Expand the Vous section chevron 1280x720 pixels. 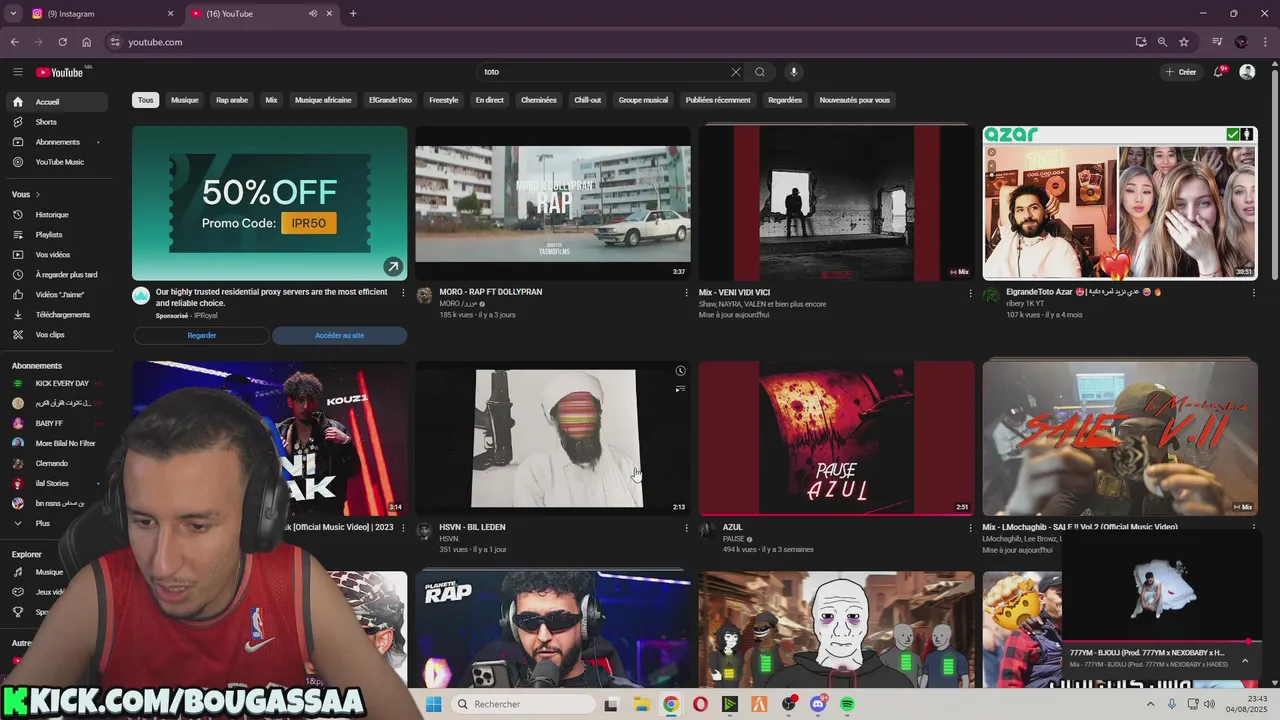[x=38, y=195]
